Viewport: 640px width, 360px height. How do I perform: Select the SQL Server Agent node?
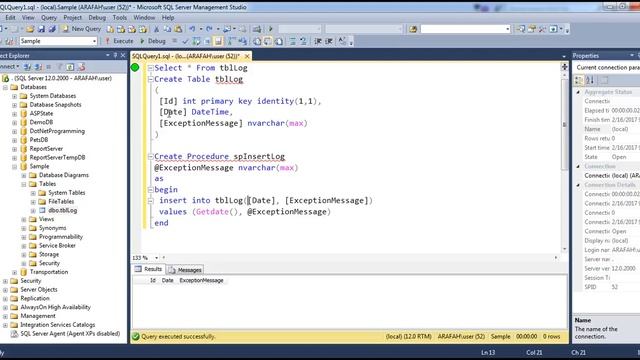[70, 333]
